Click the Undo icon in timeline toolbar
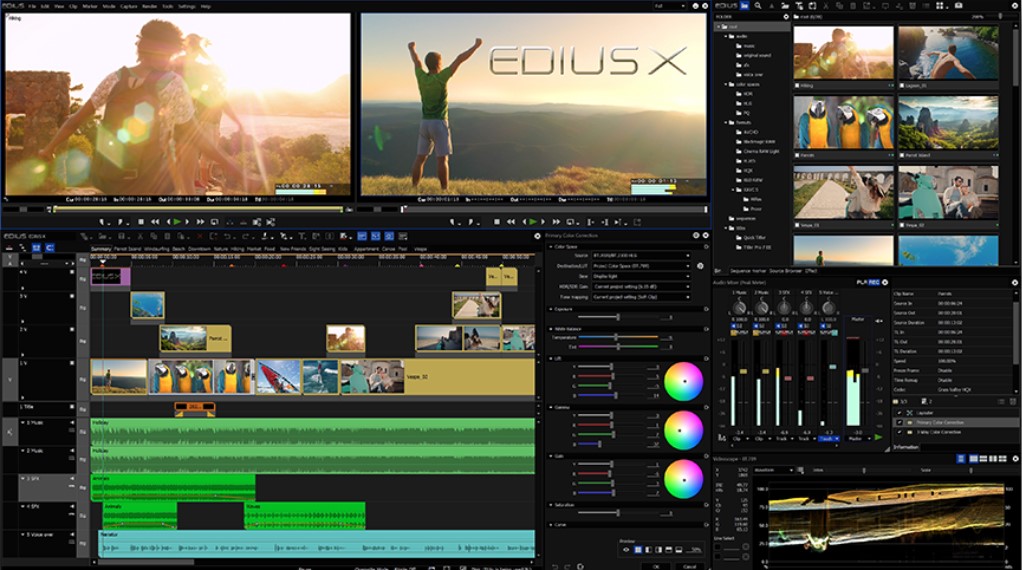This screenshot has width=1022, height=570. [227, 236]
